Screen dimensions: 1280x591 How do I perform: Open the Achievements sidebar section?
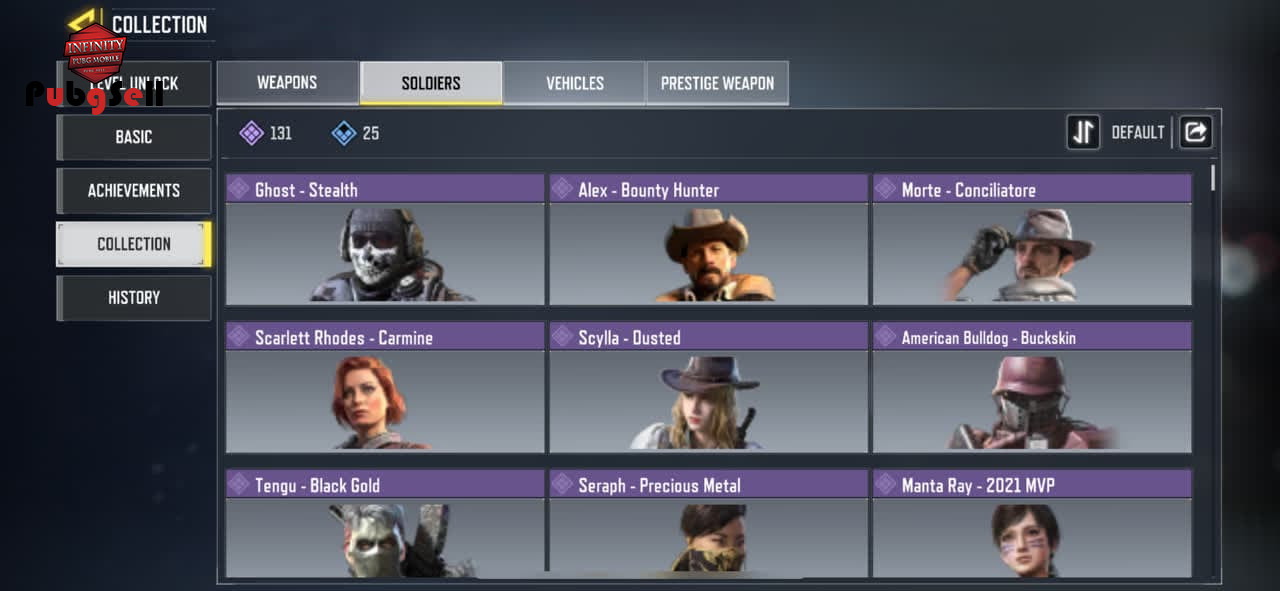coord(134,190)
